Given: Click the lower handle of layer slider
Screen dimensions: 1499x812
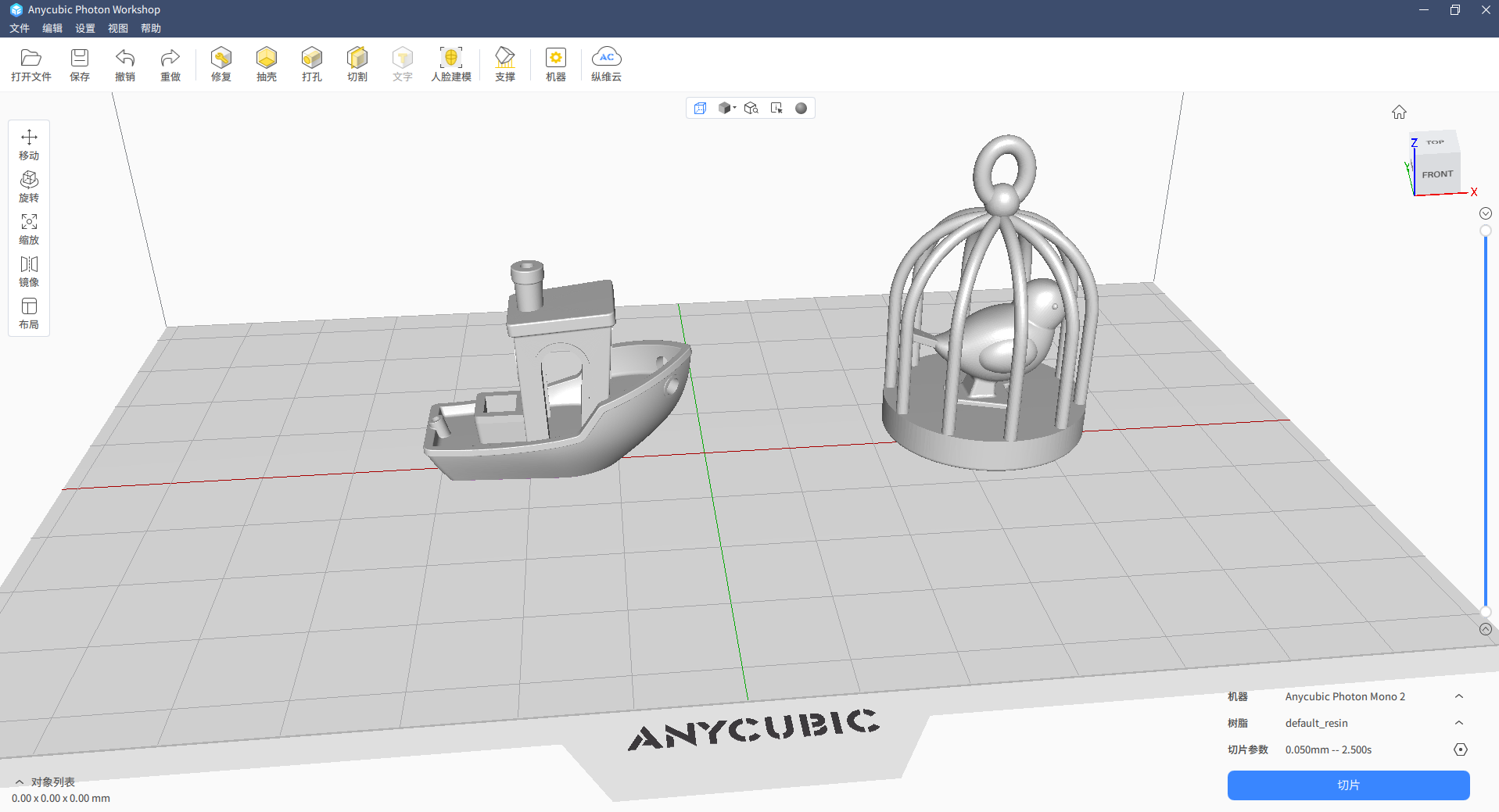Looking at the screenshot, I should tap(1486, 612).
